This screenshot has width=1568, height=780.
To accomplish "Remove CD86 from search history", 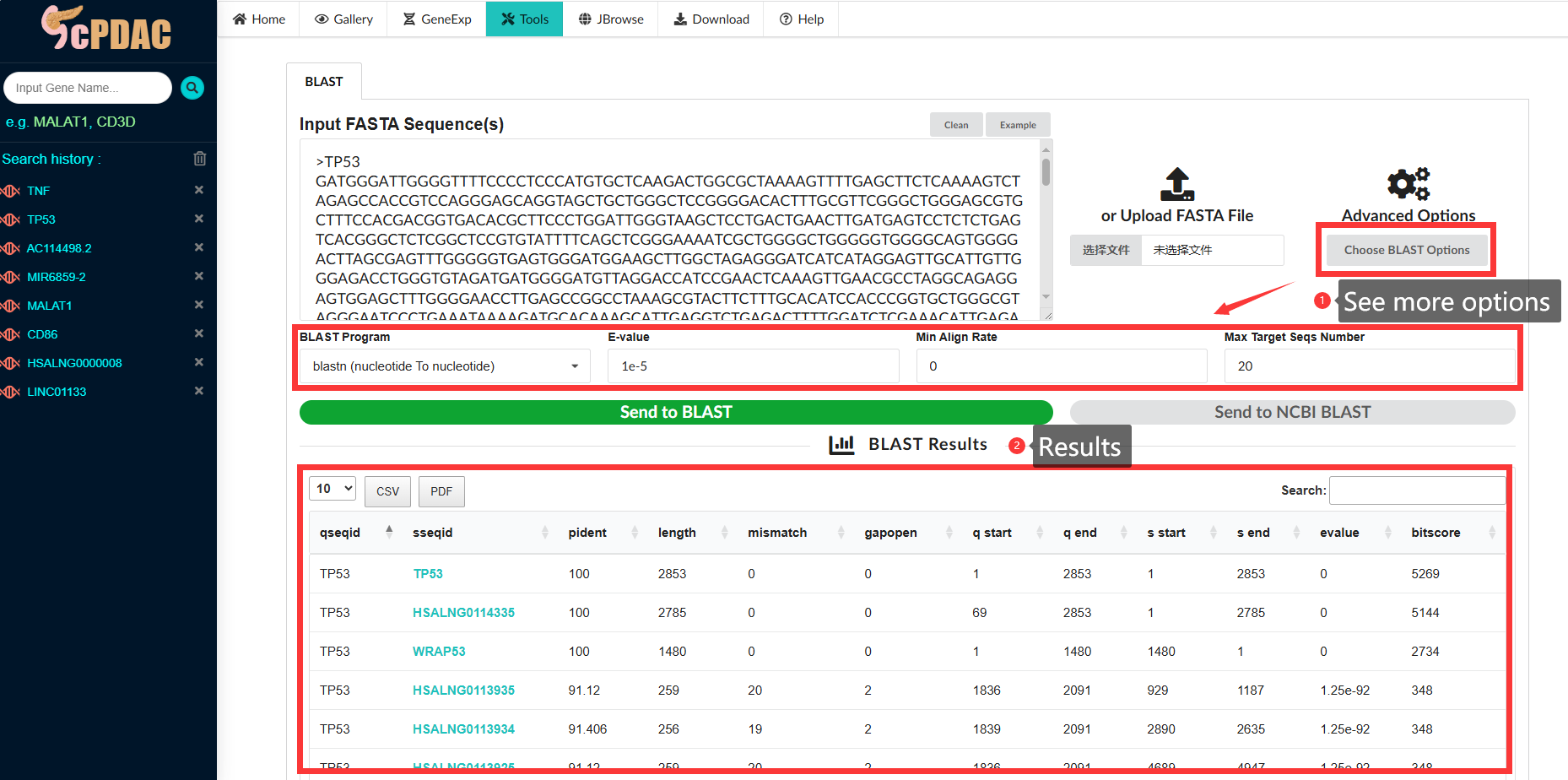I will (x=199, y=333).
